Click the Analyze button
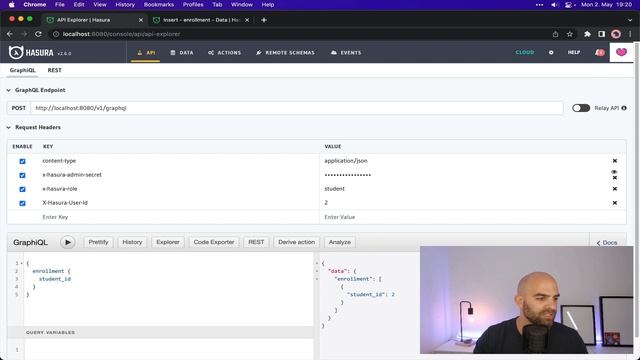 (x=340, y=242)
